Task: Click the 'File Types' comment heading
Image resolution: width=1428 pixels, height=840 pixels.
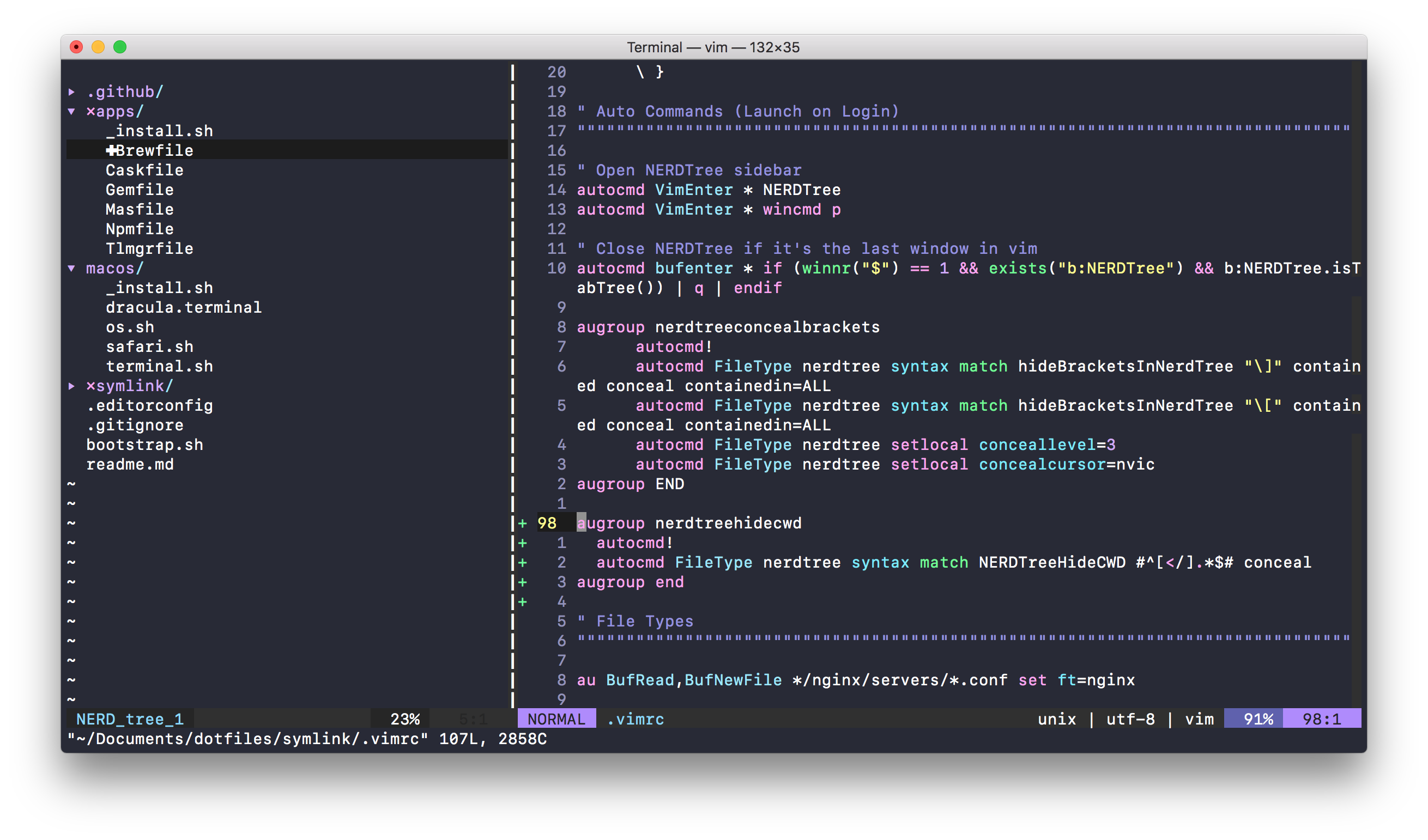Action: tap(635, 621)
